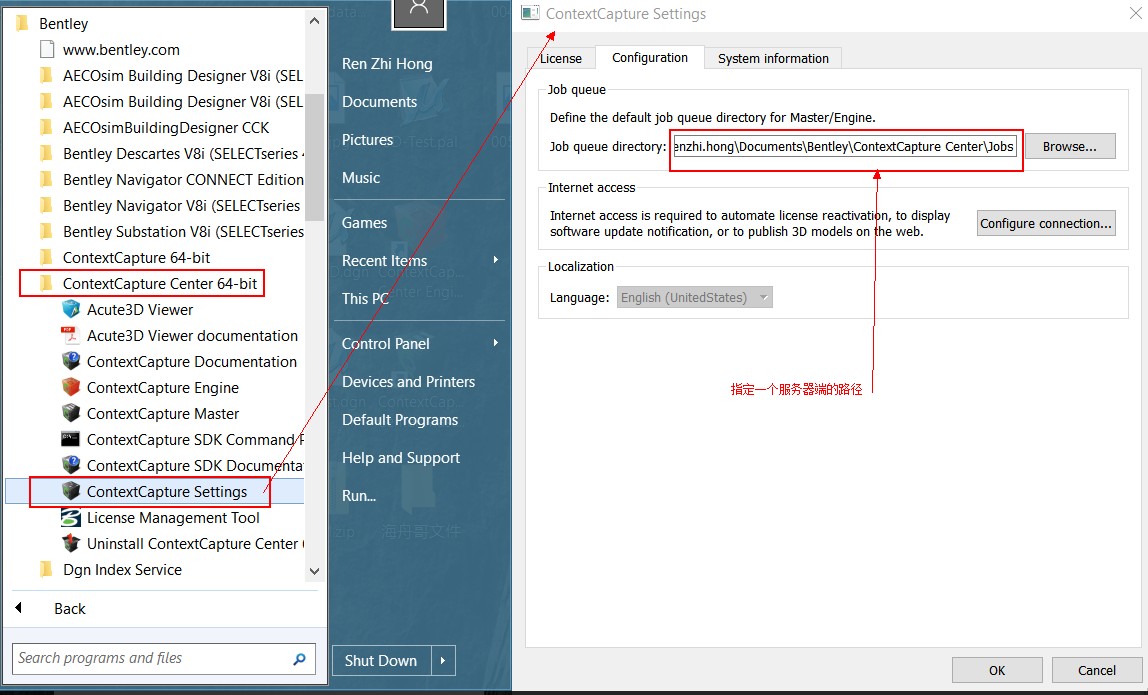Close the ContextCapture Settings dialog

click(1135, 13)
